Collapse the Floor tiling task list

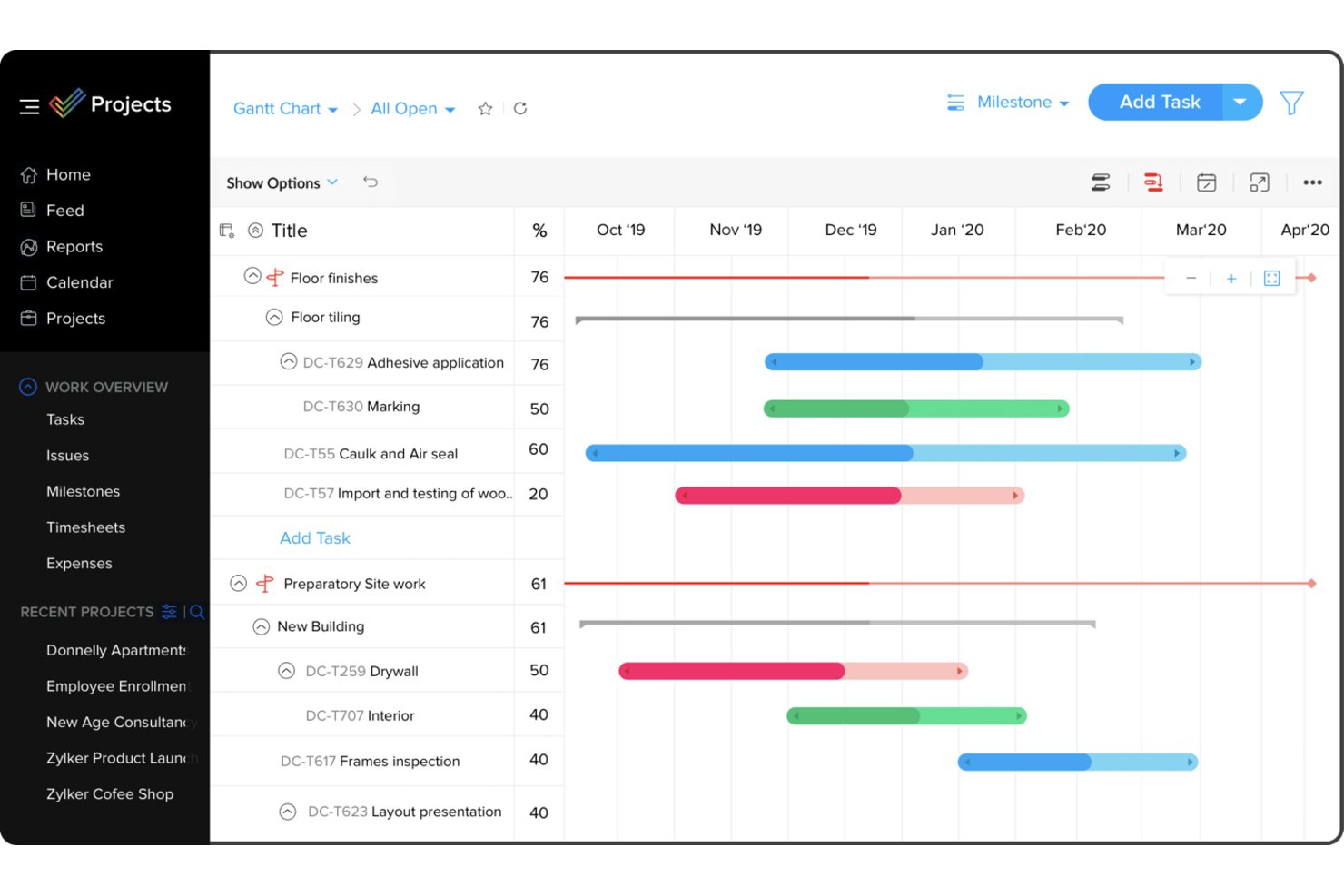[x=274, y=317]
